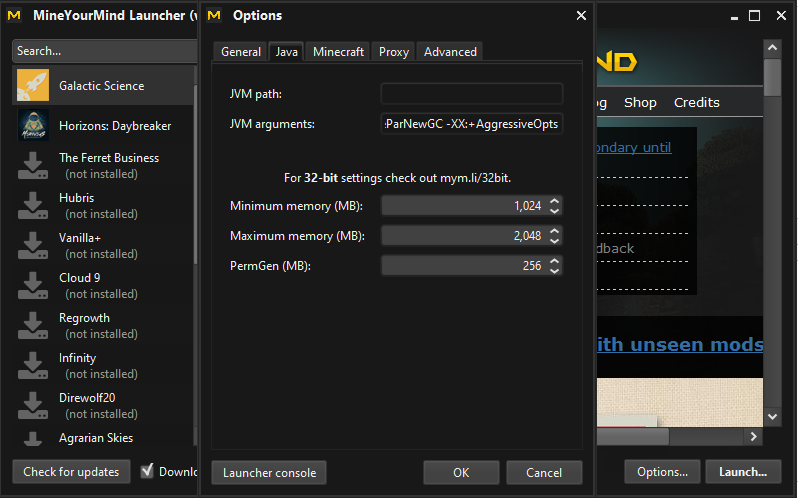798x498 pixels.
Task: Open the 'ondary until' news link
Action: (x=634, y=148)
